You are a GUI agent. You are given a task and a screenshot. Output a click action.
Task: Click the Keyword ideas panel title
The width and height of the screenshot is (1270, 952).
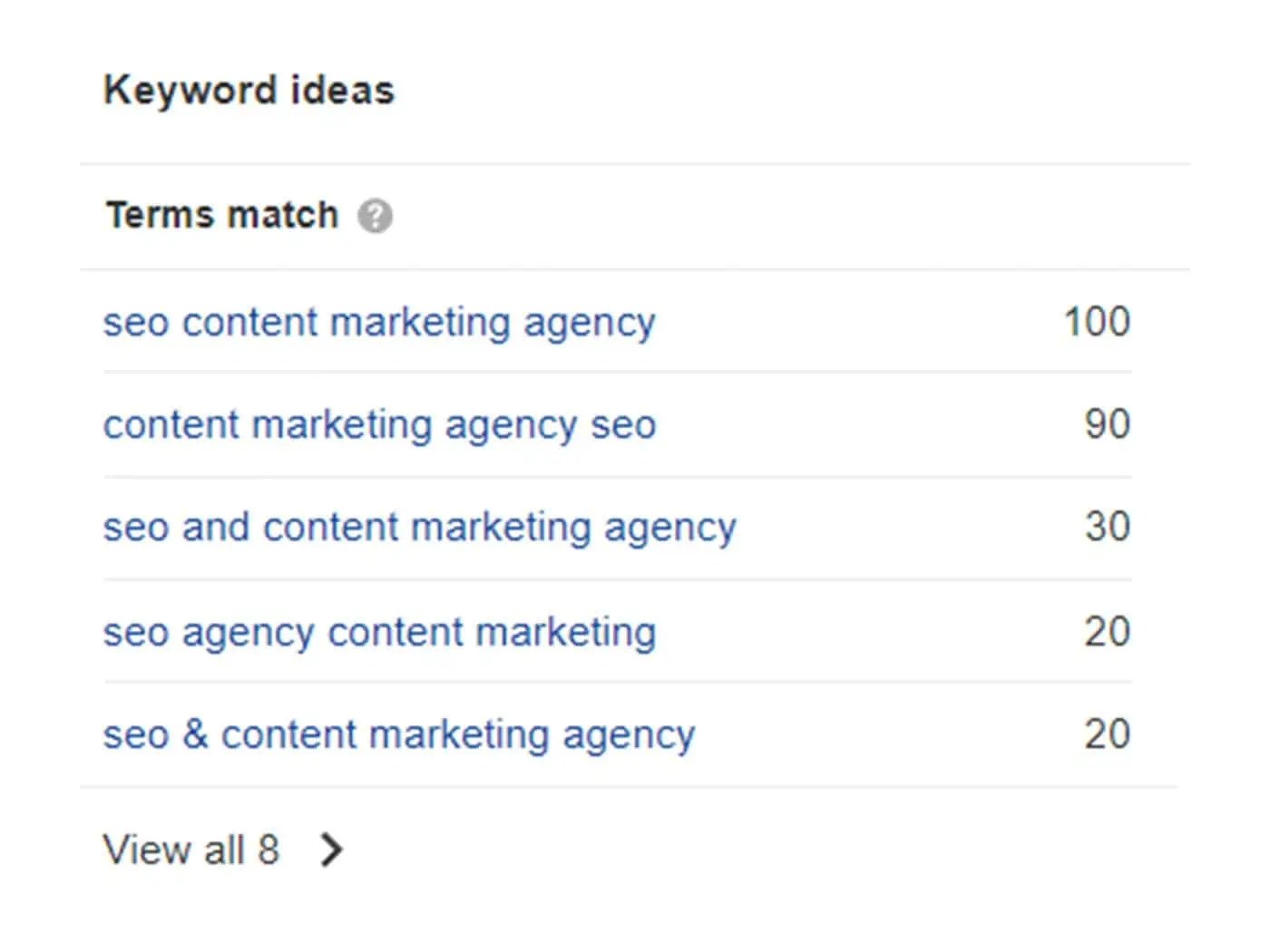pyautogui.click(x=249, y=88)
